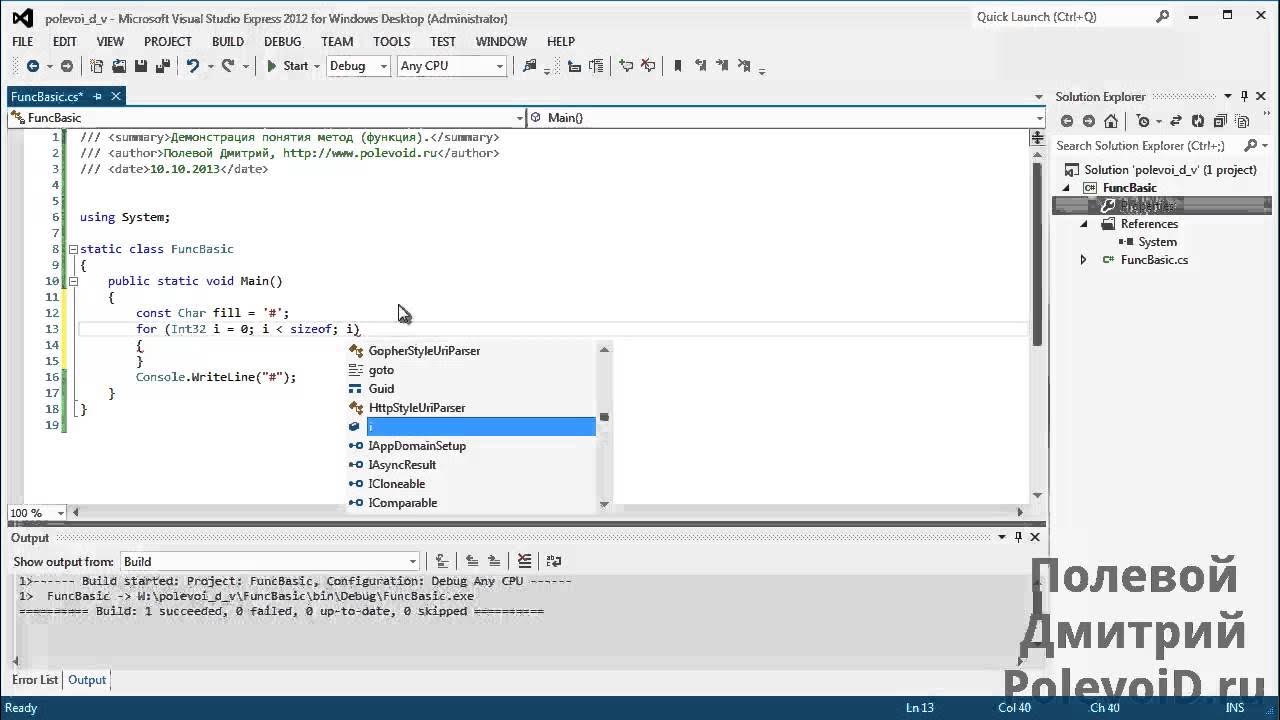The image size is (1280, 720).
Task: Toggle word wrap in Output pane
Action: tap(554, 562)
